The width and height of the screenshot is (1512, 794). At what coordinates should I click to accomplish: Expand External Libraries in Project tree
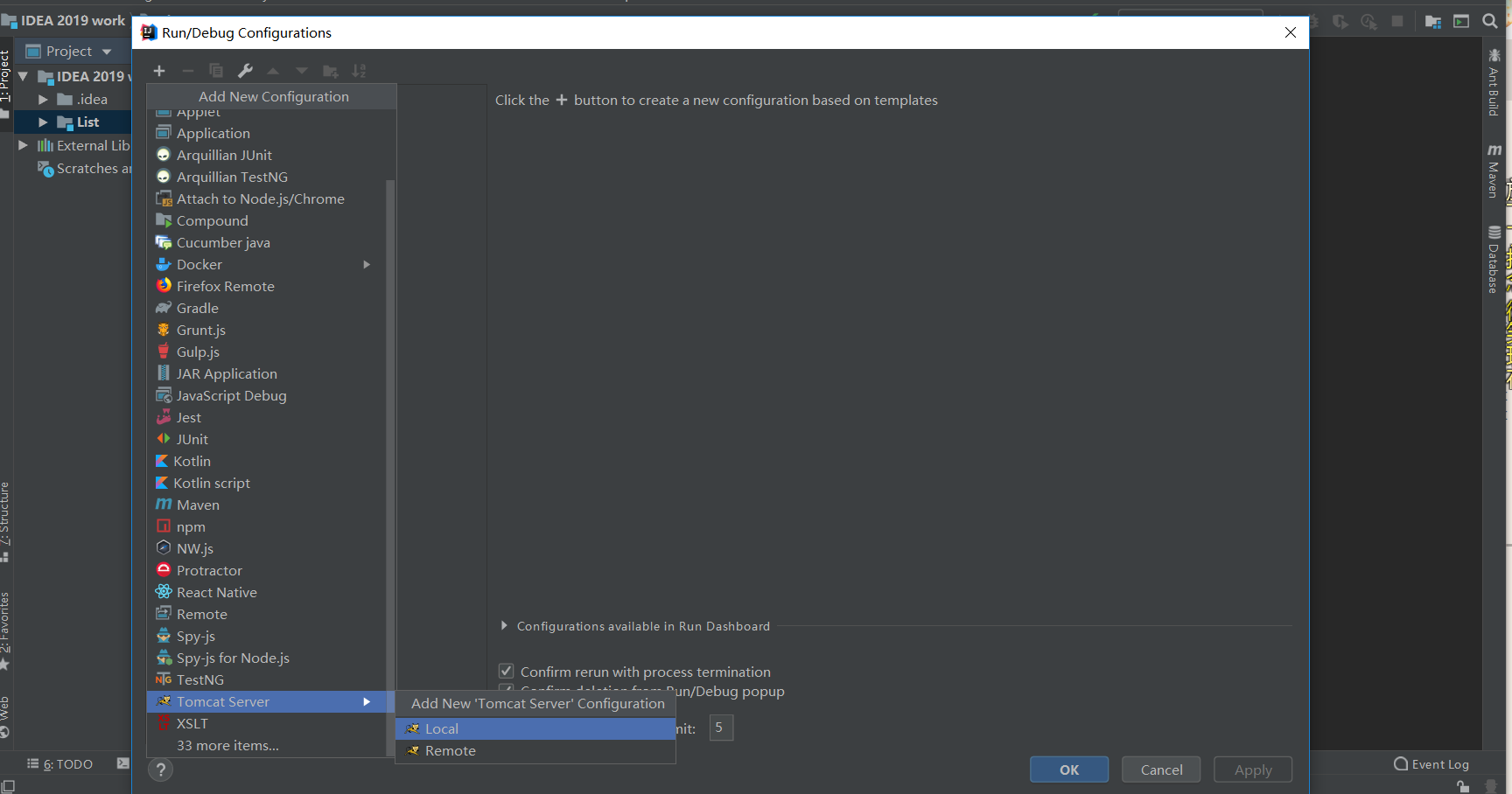pos(23,145)
